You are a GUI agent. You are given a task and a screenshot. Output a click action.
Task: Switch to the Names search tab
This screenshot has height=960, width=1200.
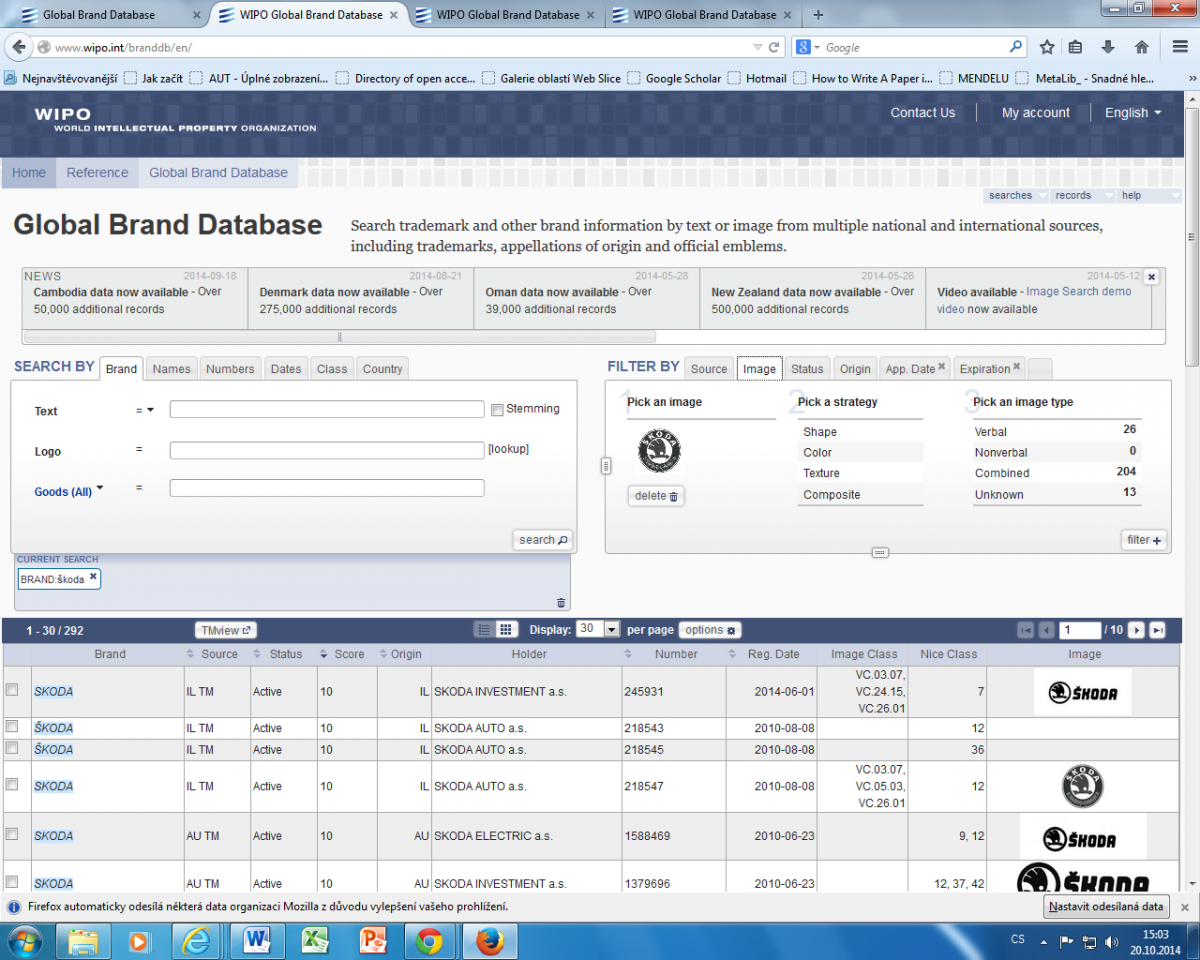171,369
